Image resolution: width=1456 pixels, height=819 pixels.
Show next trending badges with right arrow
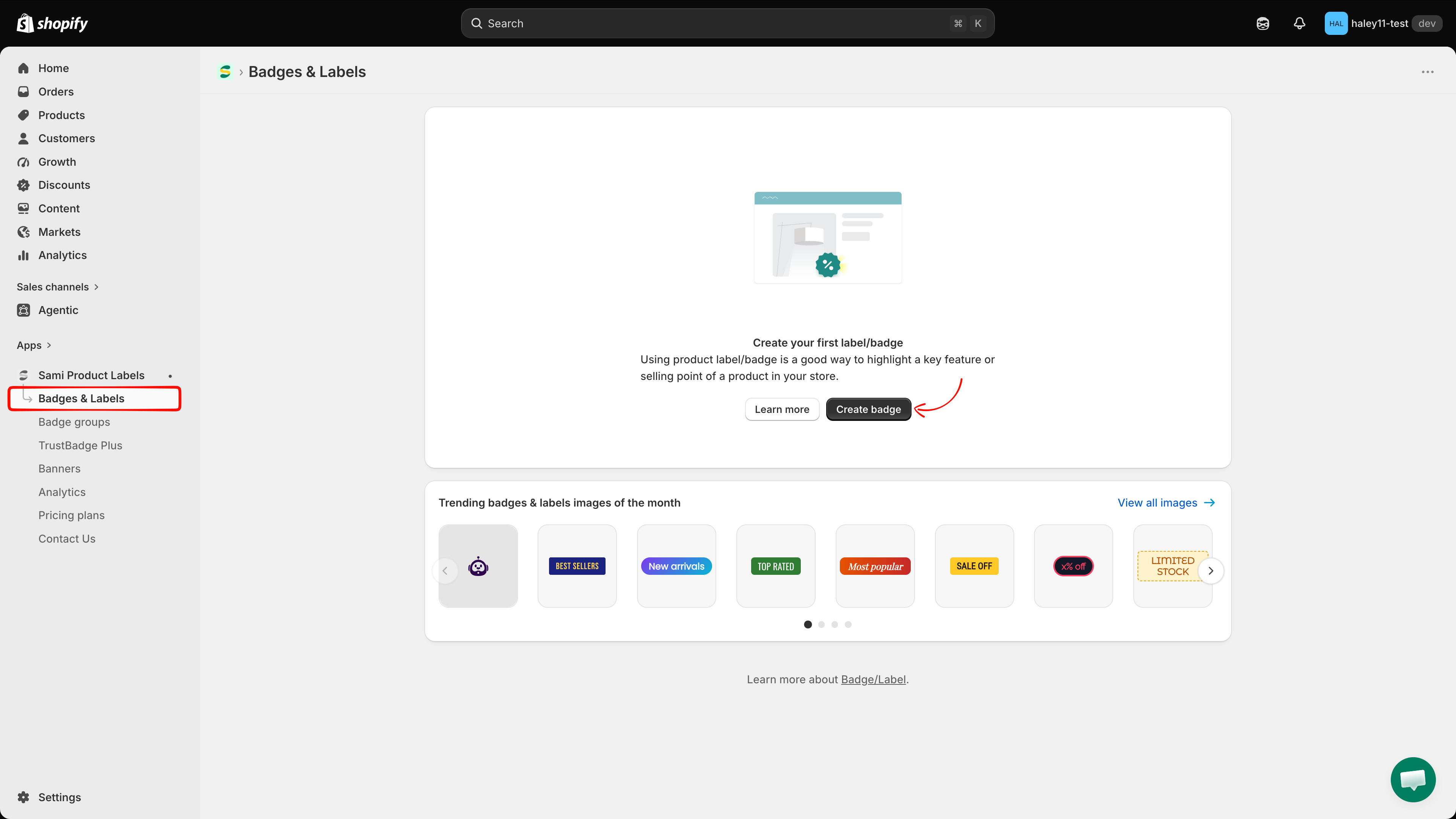(1211, 571)
